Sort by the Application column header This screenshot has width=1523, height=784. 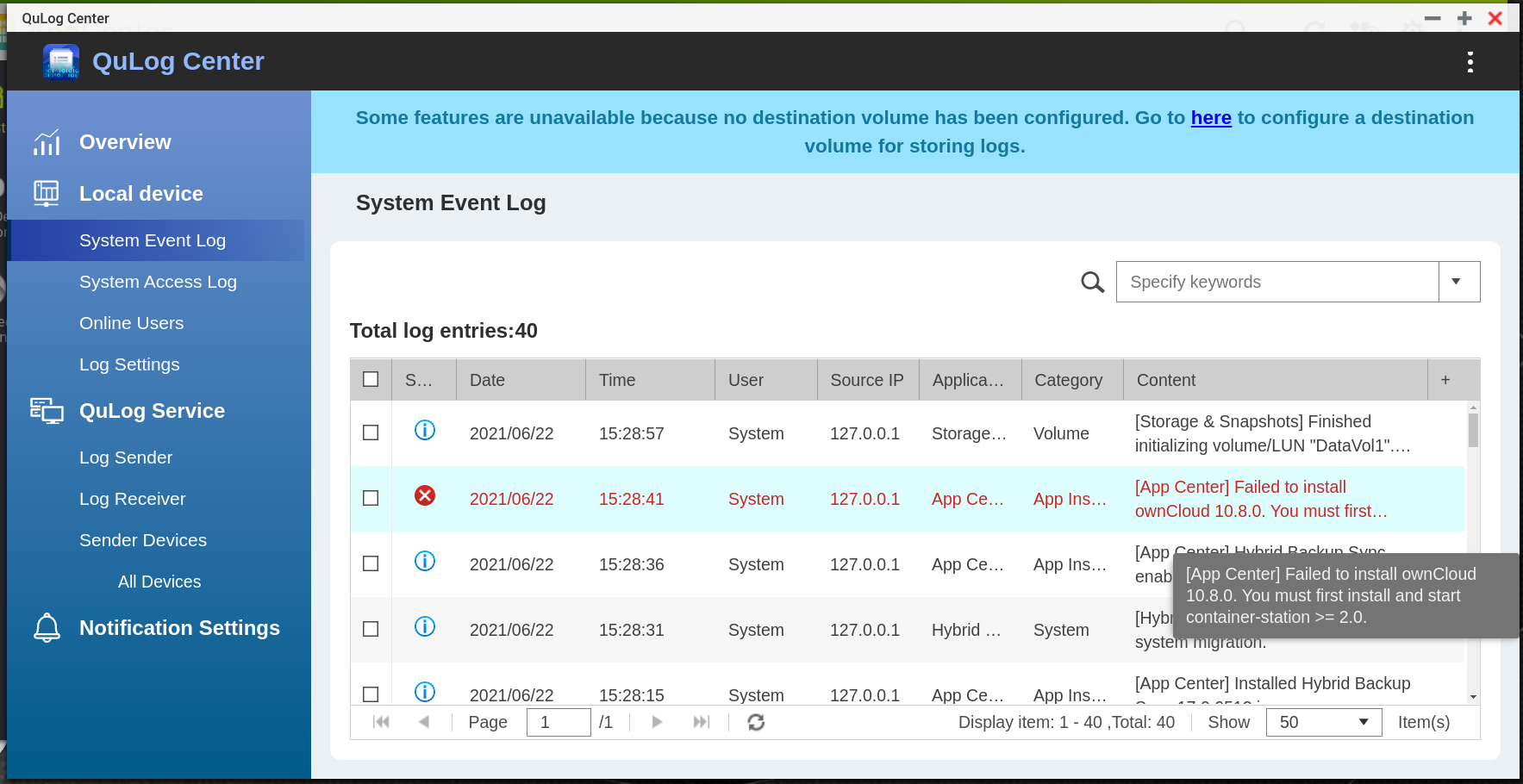pos(971,380)
